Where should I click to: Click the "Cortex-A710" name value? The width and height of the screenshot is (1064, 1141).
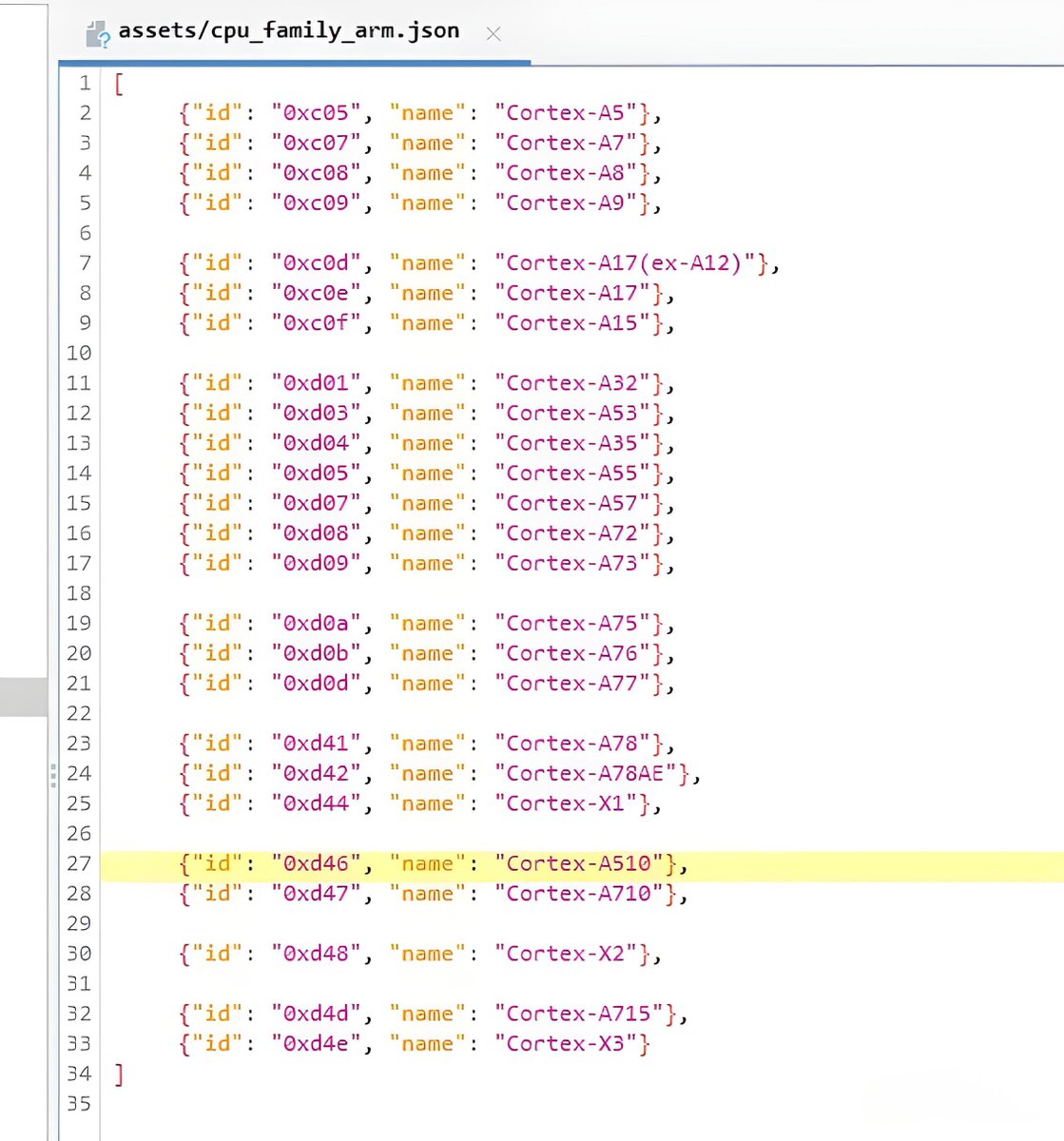(x=579, y=894)
